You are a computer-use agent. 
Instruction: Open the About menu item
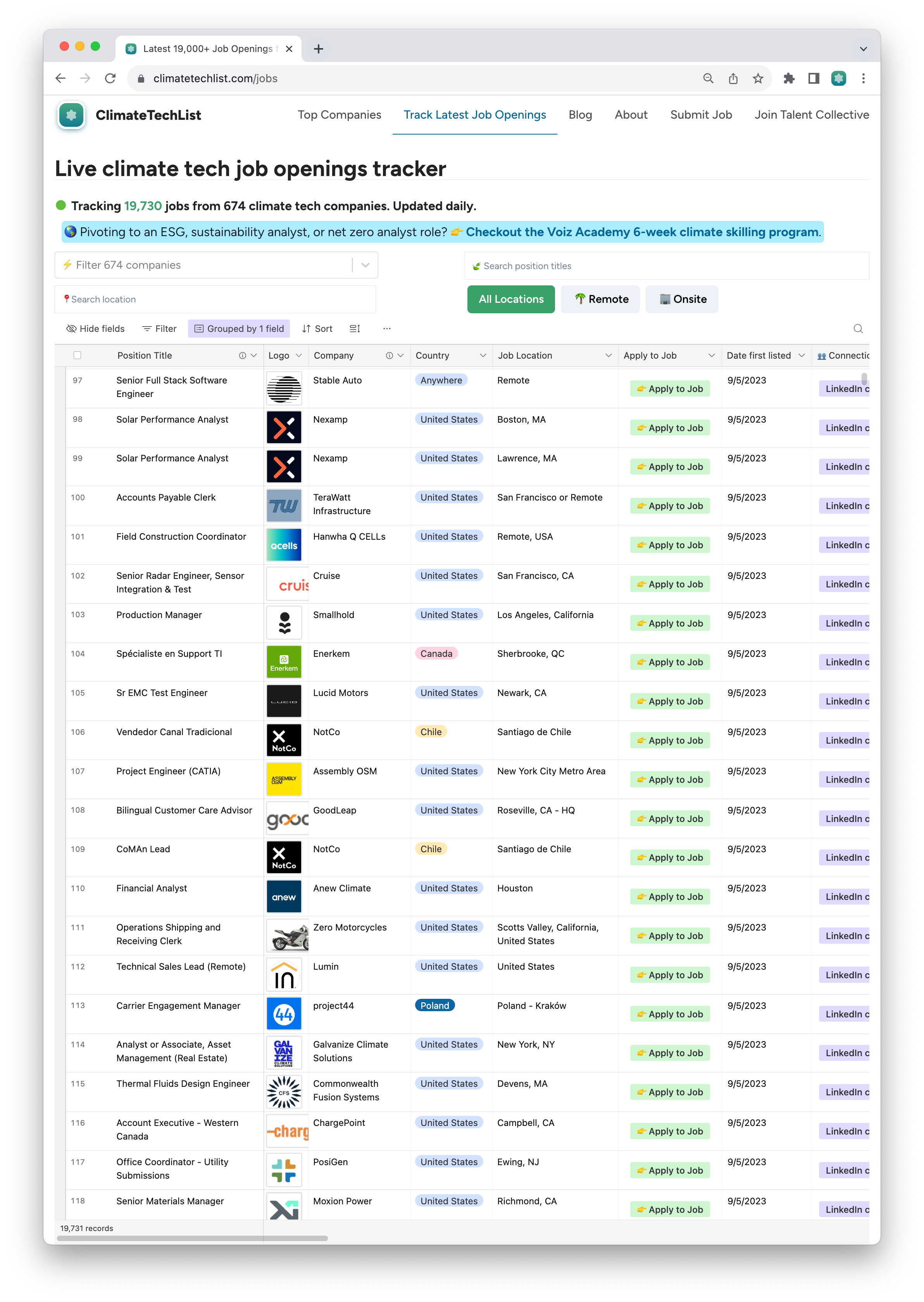click(x=631, y=115)
